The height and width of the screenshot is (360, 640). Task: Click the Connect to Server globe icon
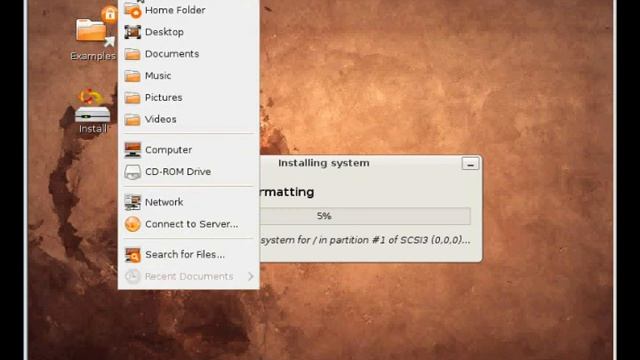[x=133, y=224]
